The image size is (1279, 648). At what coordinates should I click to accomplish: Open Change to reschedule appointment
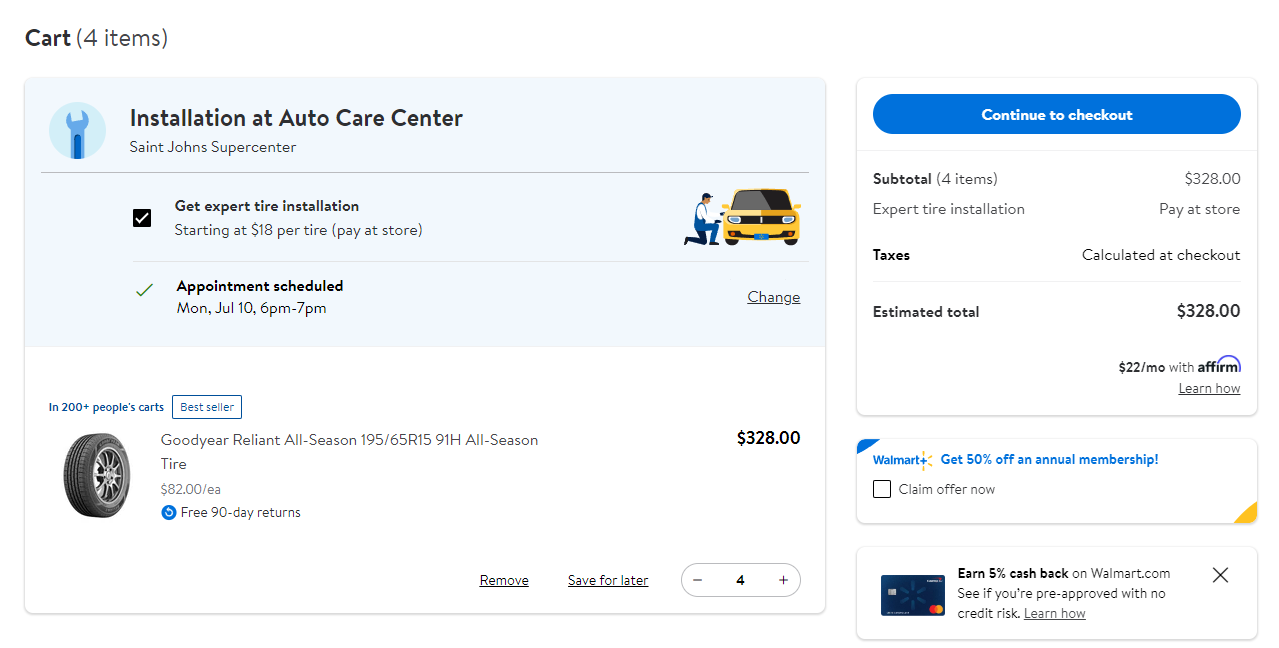(773, 296)
